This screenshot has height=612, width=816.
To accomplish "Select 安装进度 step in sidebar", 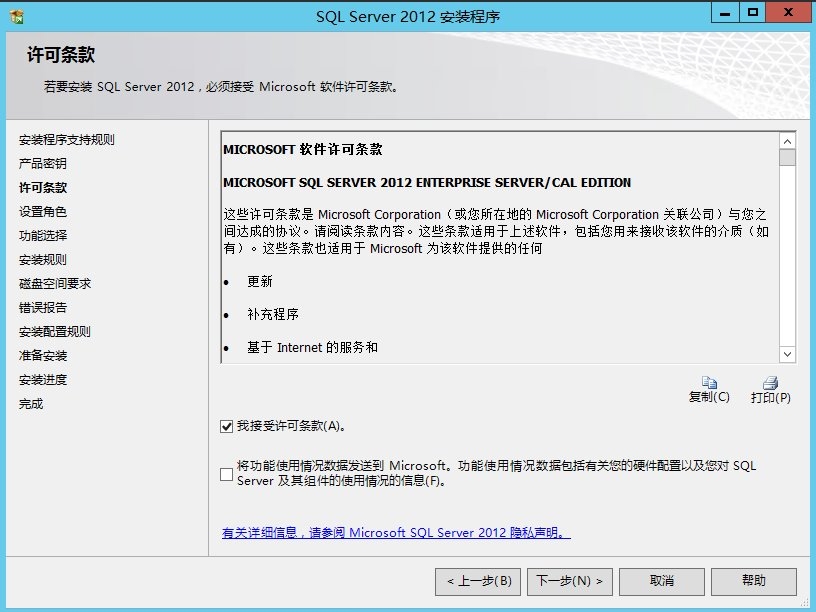I will 43,379.
